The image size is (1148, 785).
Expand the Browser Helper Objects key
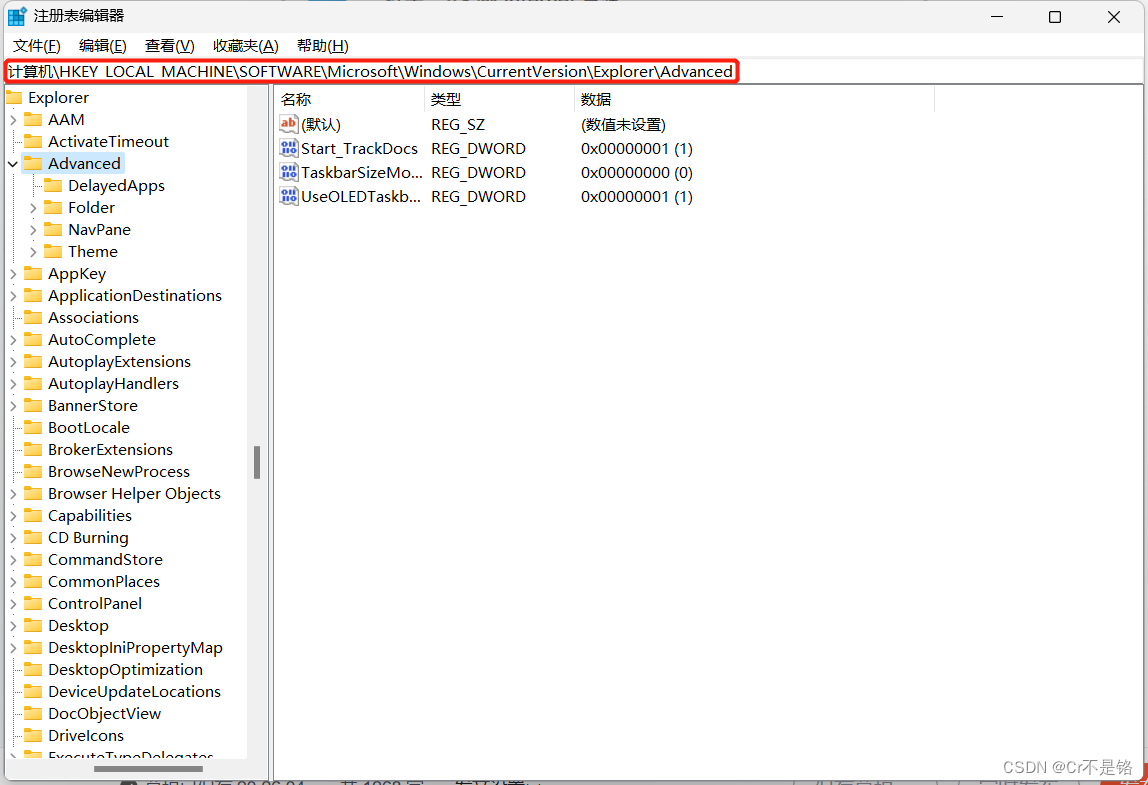pos(12,494)
